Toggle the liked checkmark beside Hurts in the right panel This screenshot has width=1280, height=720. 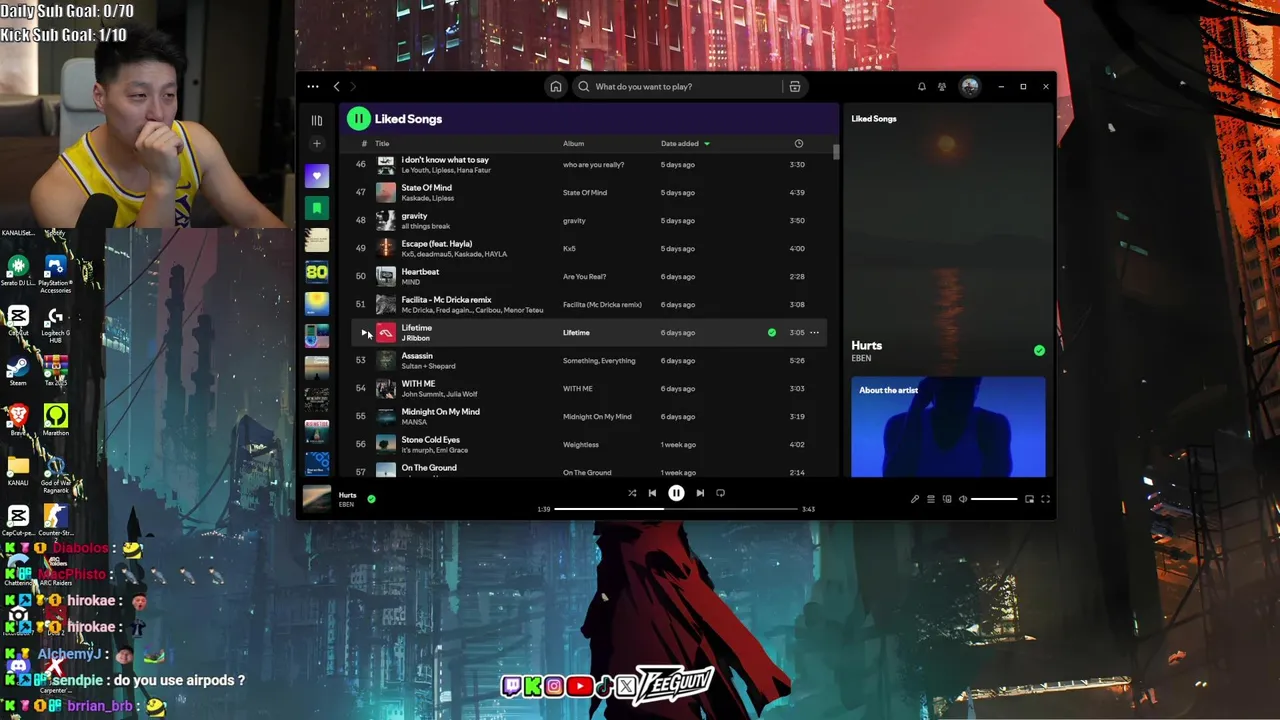[x=1039, y=350]
